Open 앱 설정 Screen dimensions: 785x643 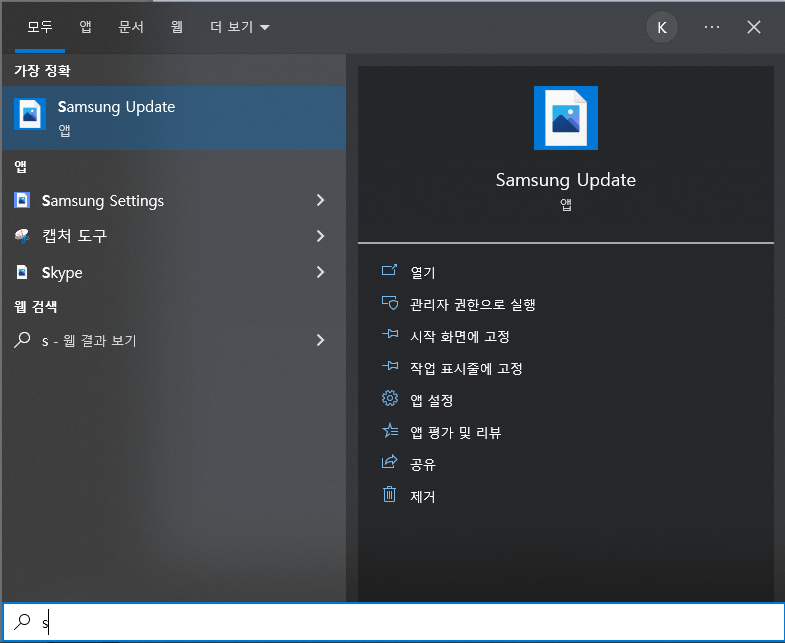[432, 401]
